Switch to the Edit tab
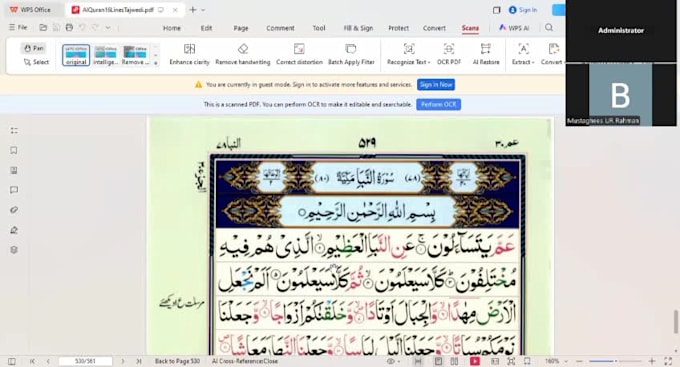The image size is (680, 367). coord(206,28)
